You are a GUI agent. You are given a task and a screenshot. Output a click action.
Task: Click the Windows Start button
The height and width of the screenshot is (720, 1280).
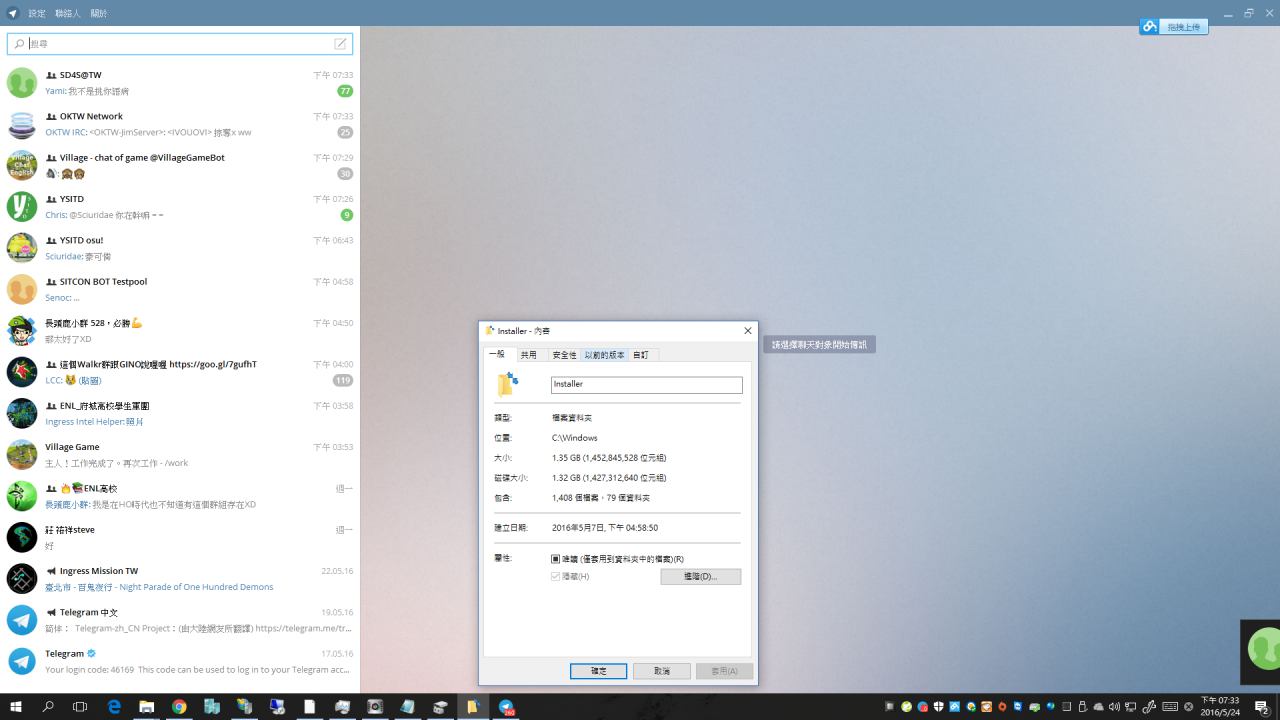16,707
